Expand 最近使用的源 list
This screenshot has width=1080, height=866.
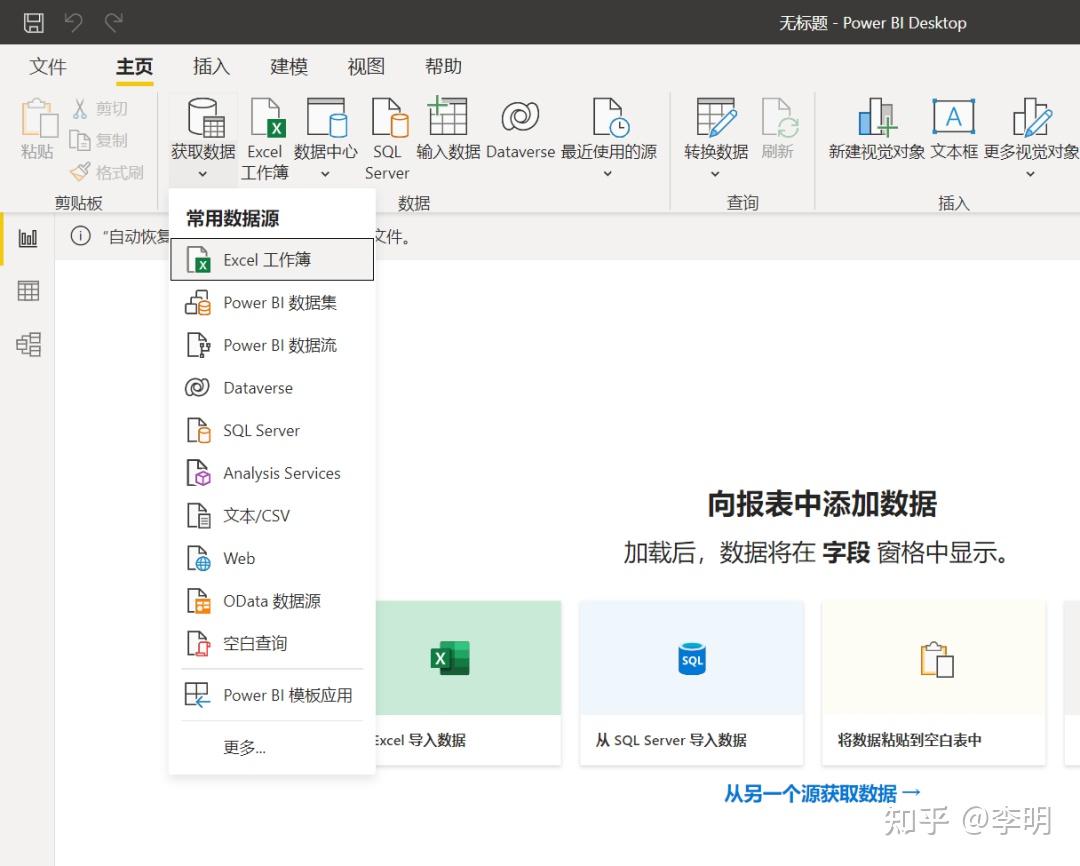tap(608, 172)
